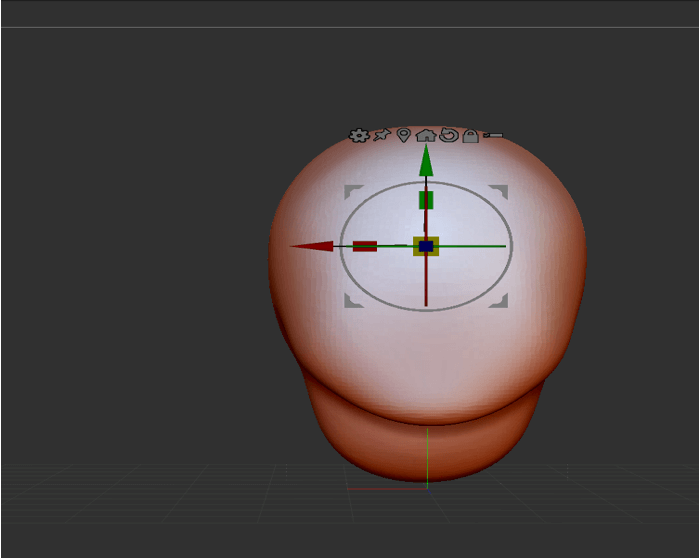The image size is (699, 559).
Task: Click the yellow center uniform-scale square
Action: pyautogui.click(x=426, y=247)
